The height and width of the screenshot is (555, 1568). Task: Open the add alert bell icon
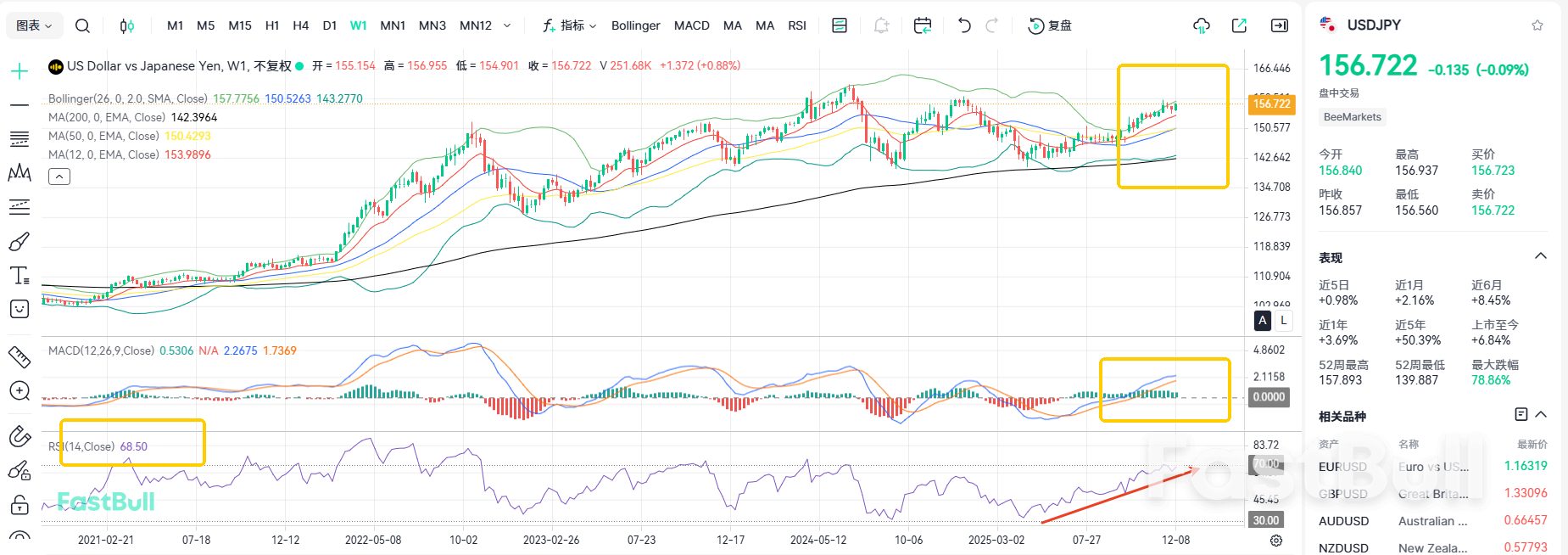point(881,25)
